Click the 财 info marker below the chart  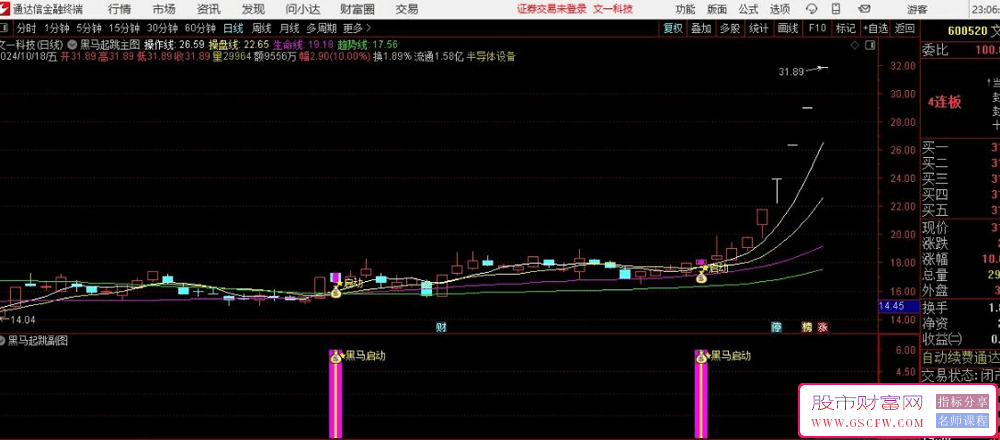(x=441, y=328)
